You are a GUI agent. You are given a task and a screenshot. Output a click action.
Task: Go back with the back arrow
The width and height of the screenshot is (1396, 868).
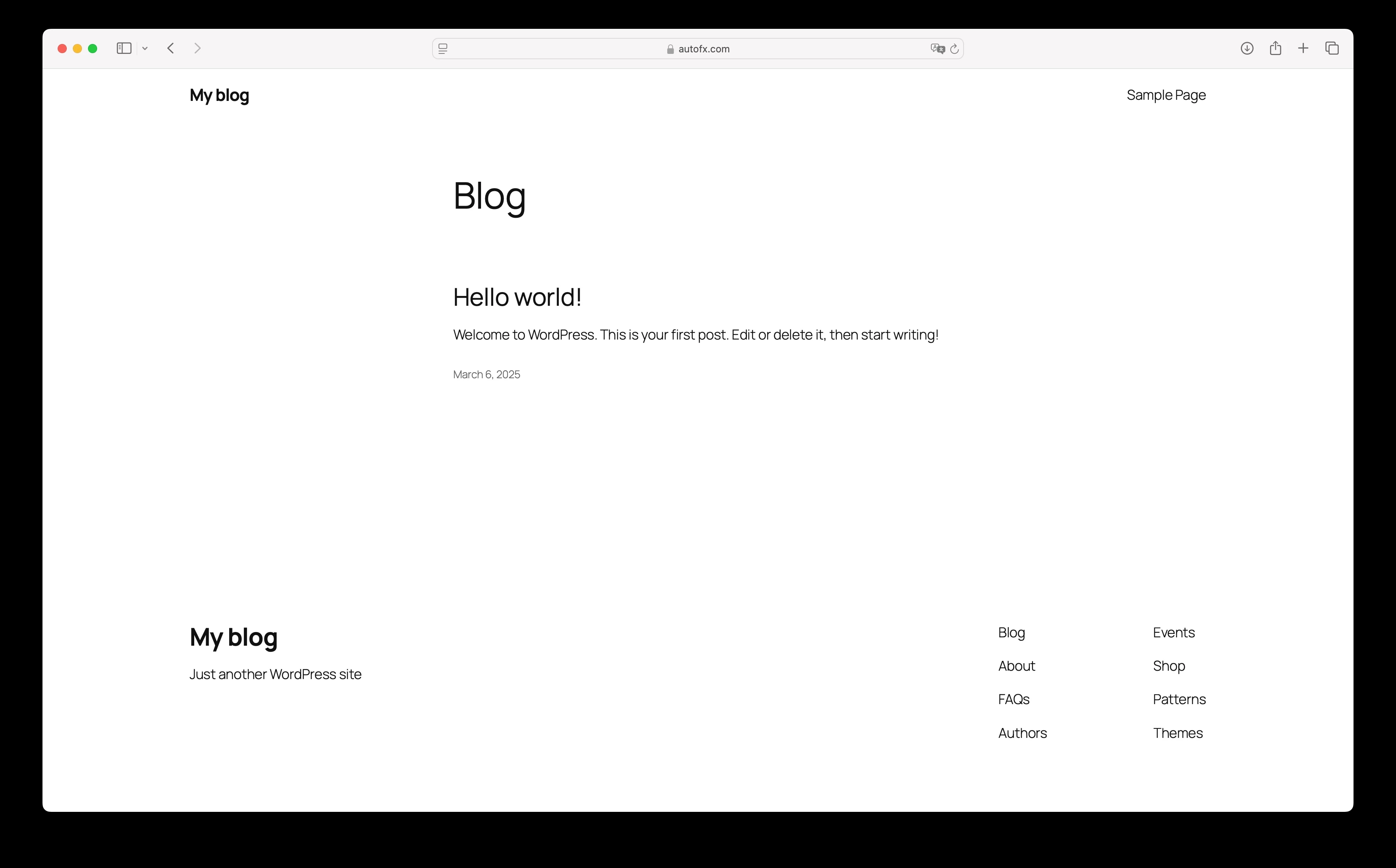click(x=170, y=48)
